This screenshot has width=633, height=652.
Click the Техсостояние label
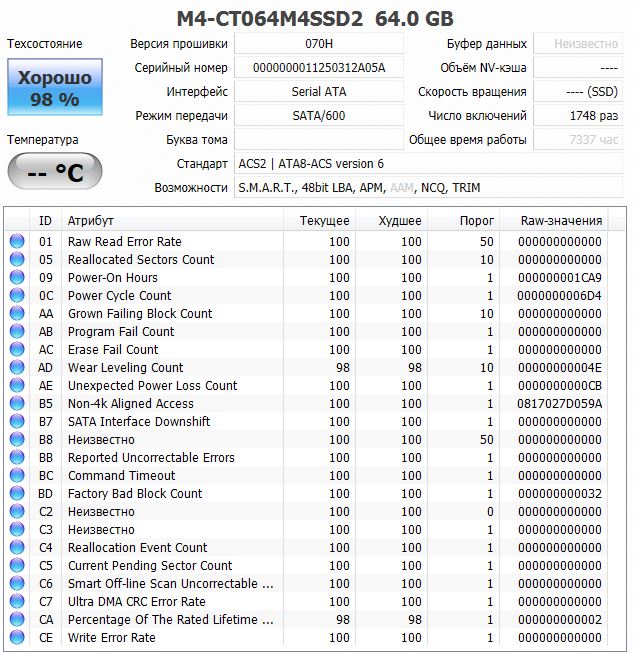coord(45,44)
